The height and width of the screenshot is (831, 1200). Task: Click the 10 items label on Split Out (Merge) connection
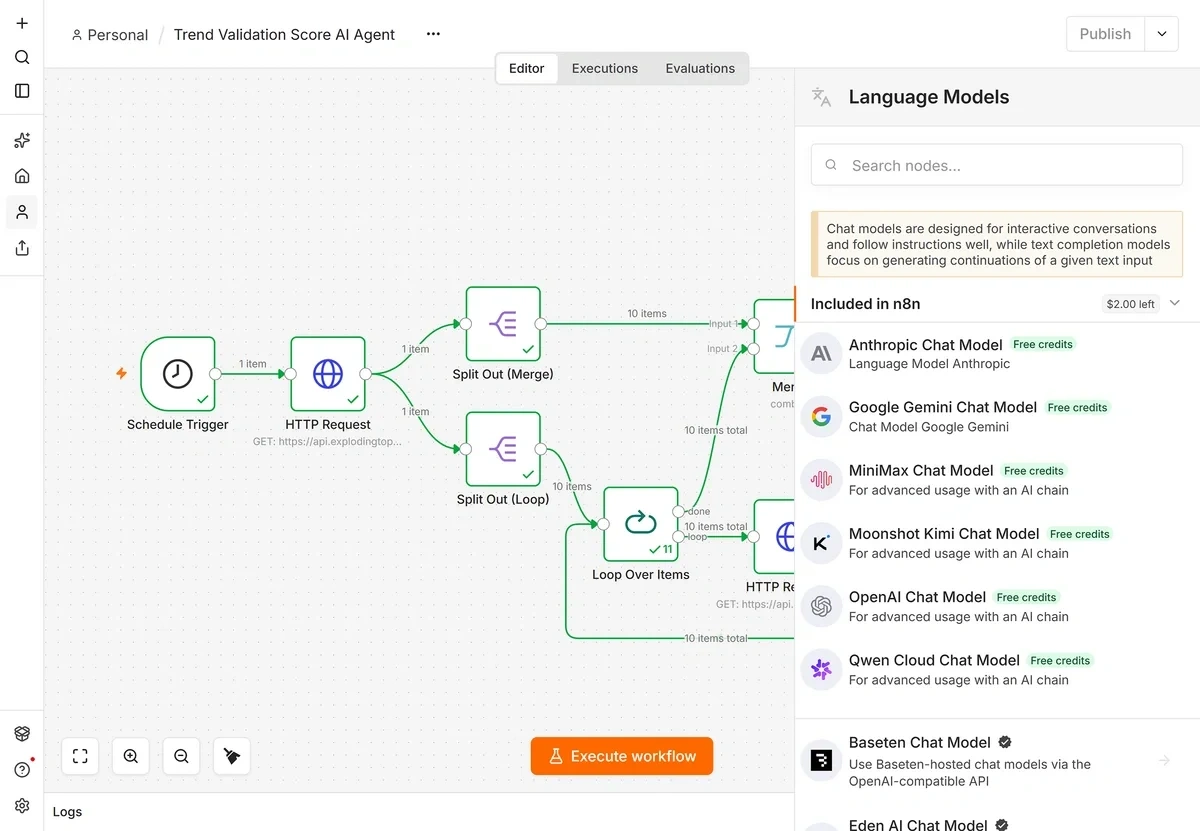pyautogui.click(x=647, y=313)
